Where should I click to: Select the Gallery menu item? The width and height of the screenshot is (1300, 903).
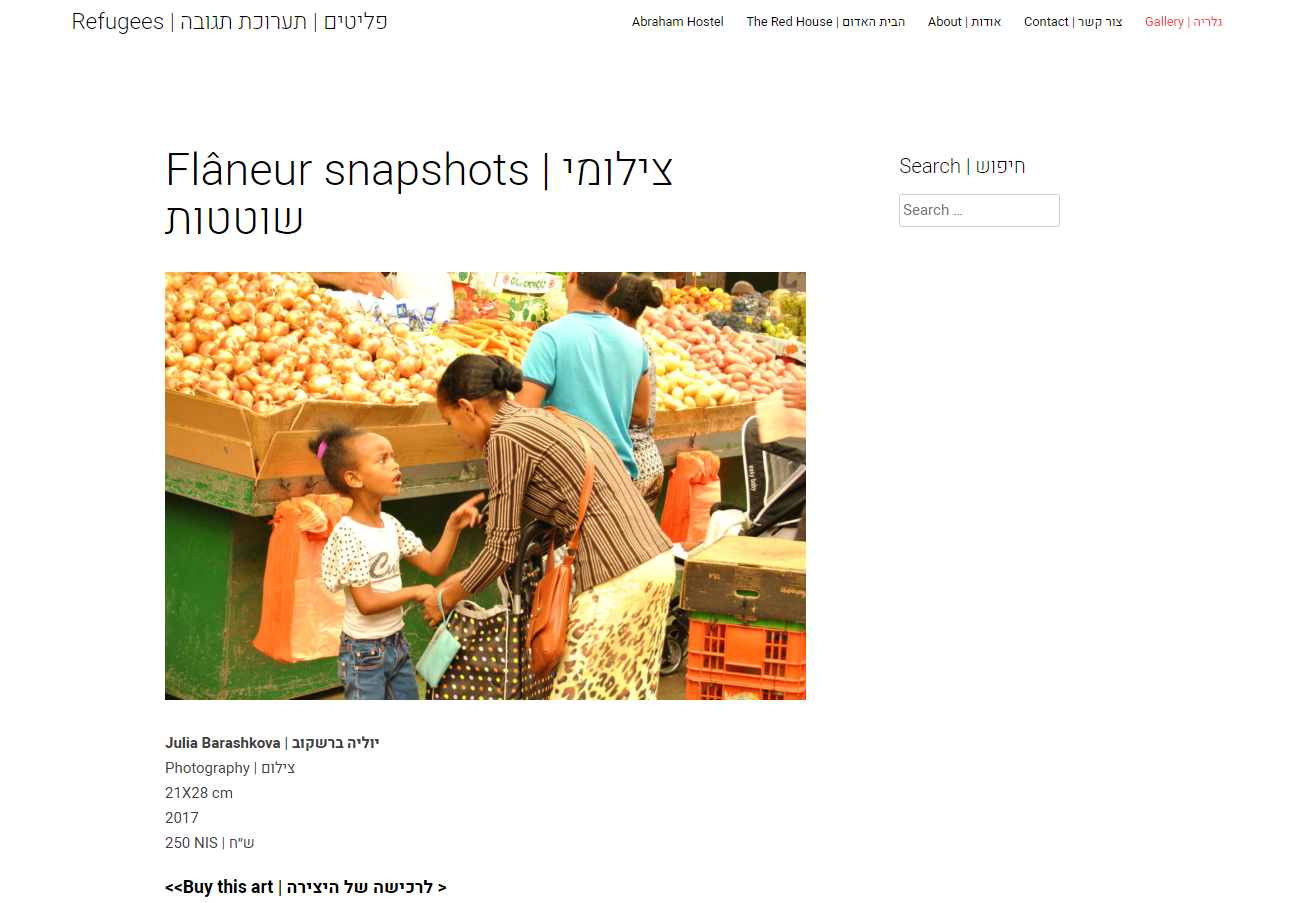pos(1183,22)
